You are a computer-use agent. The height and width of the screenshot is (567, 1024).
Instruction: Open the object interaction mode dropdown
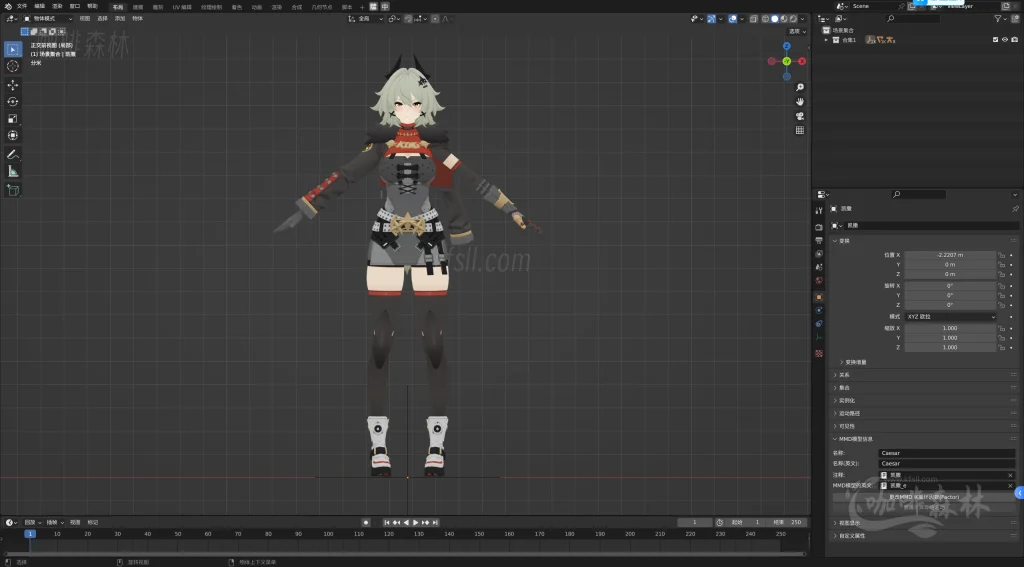[48, 19]
